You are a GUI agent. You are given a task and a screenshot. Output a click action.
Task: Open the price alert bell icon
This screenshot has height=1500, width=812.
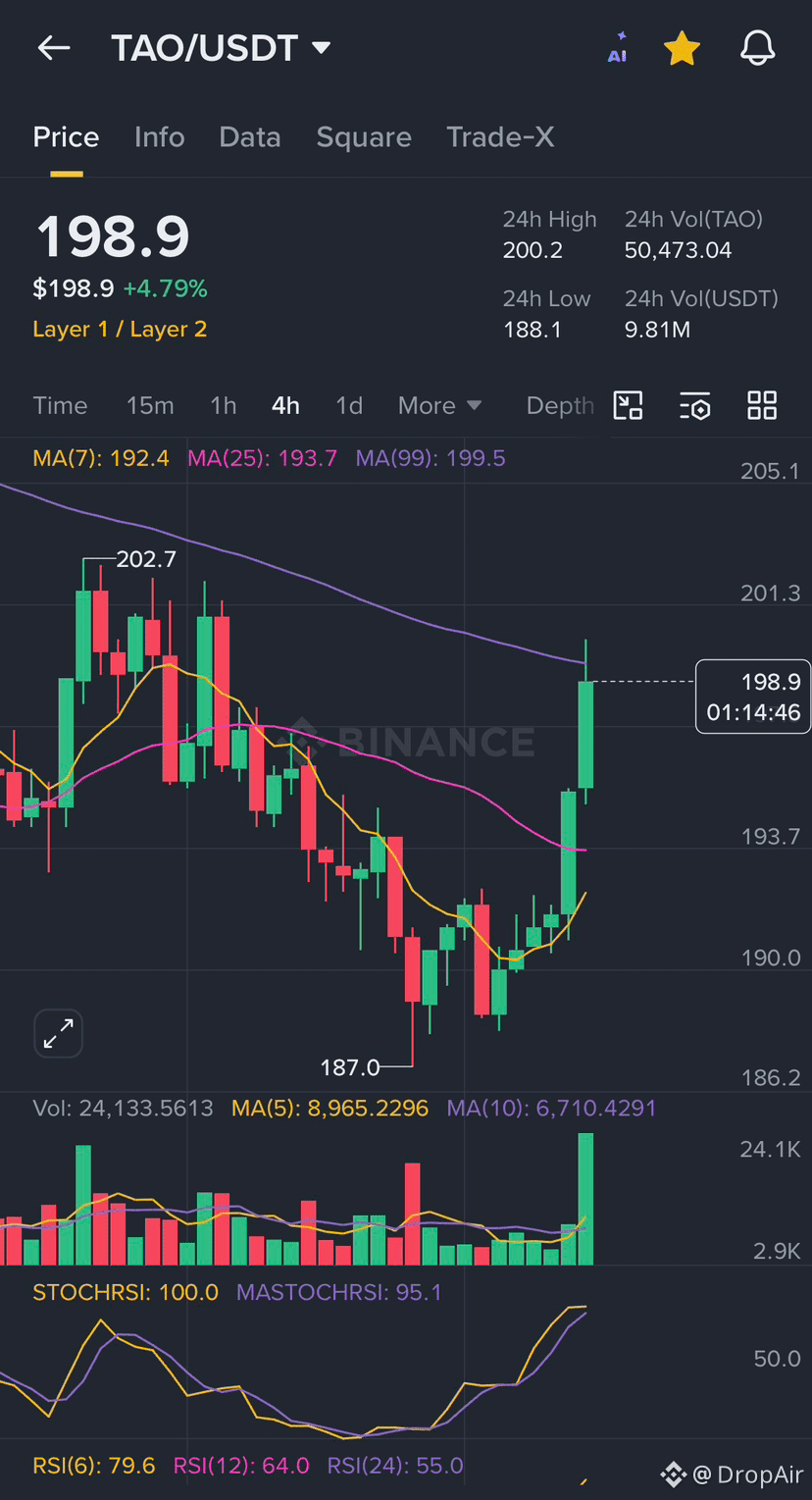(757, 48)
